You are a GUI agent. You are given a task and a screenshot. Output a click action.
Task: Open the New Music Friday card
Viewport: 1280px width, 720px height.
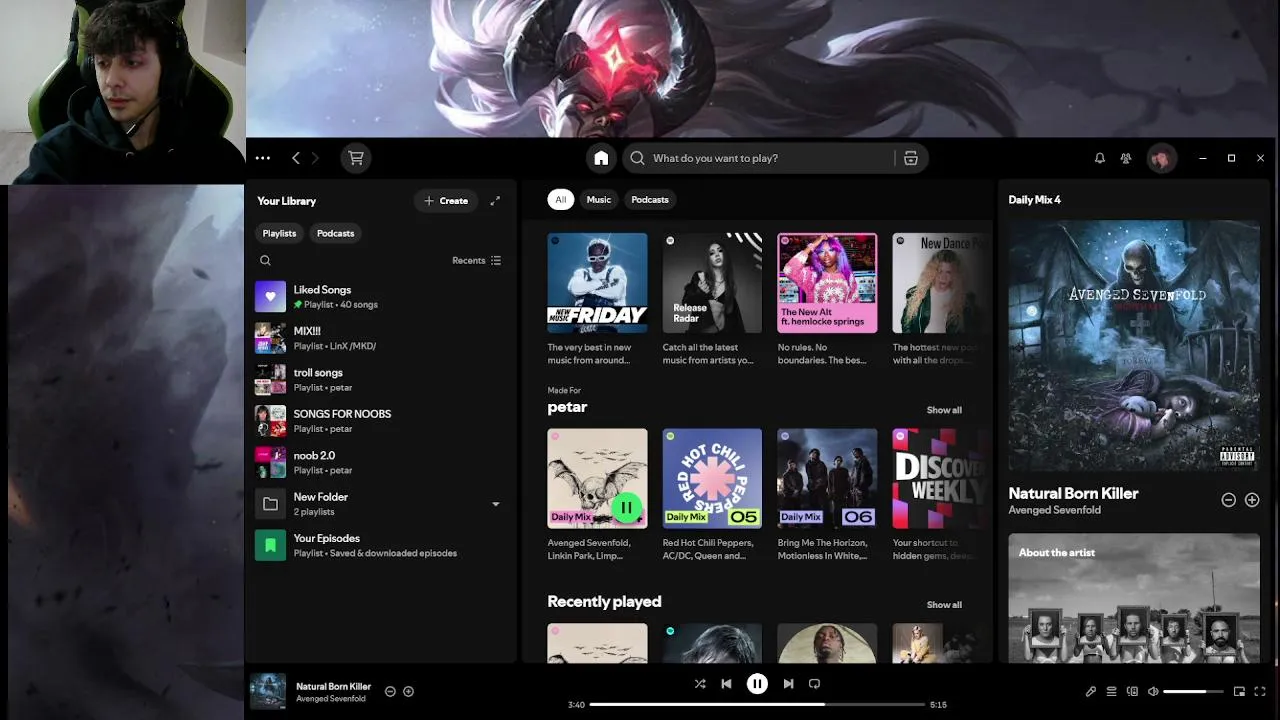click(x=597, y=300)
